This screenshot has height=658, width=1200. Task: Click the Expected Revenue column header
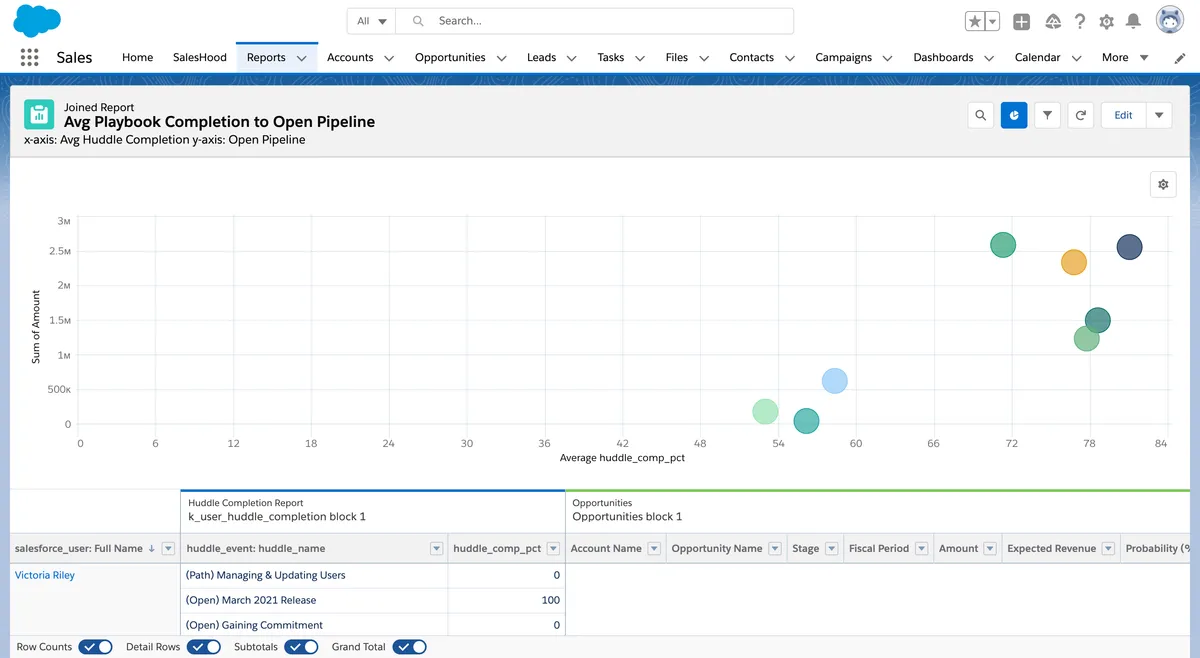point(1051,548)
